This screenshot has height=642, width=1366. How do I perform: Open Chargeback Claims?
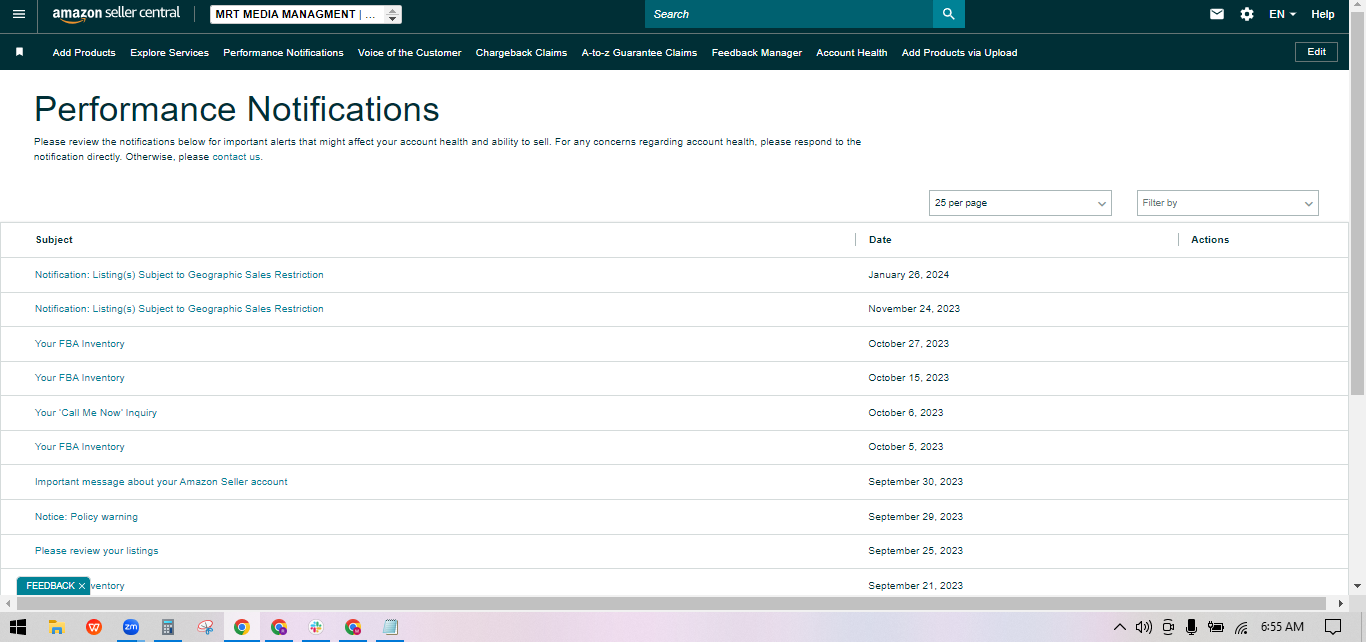tap(521, 52)
